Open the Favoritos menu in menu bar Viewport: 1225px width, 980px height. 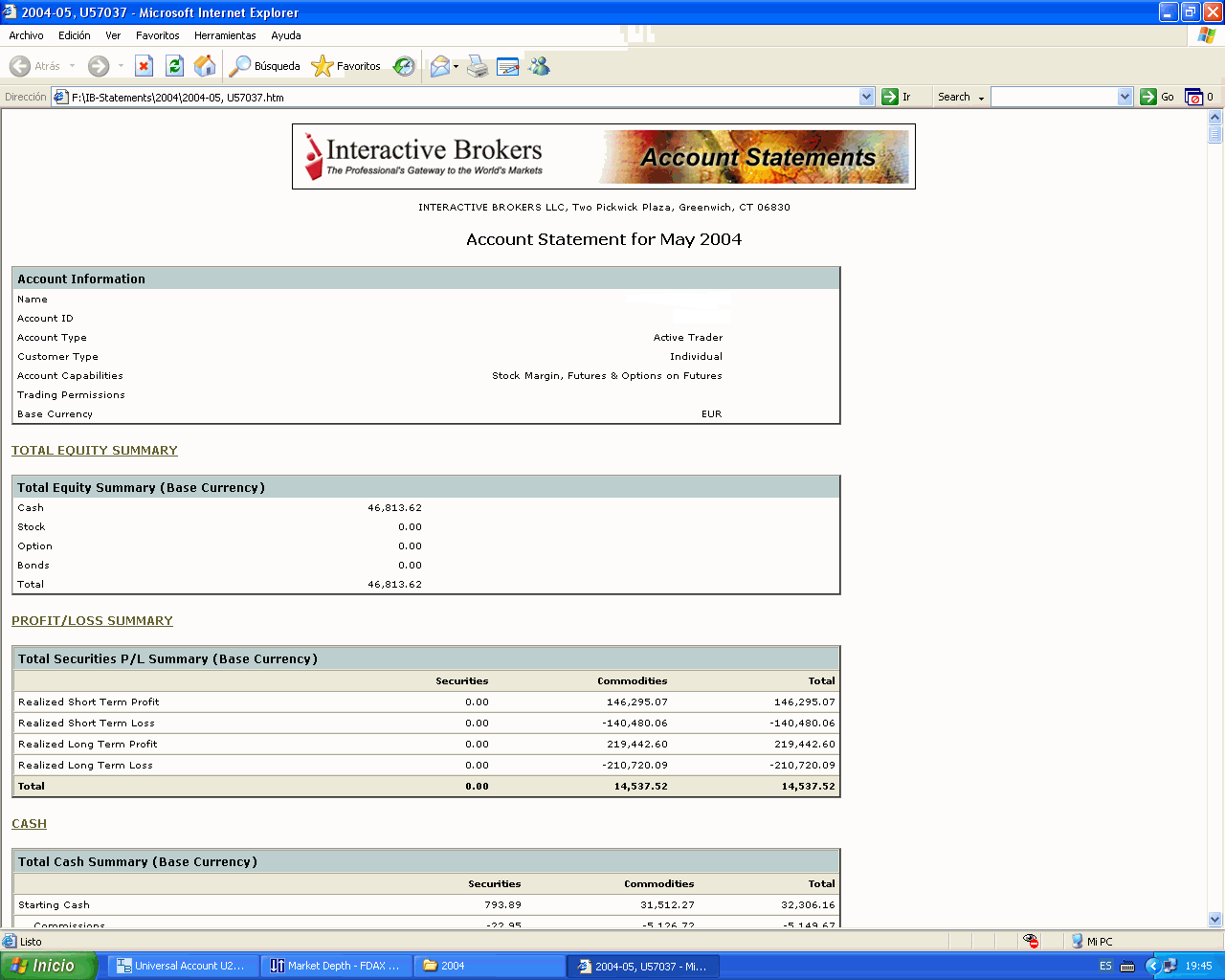click(158, 35)
